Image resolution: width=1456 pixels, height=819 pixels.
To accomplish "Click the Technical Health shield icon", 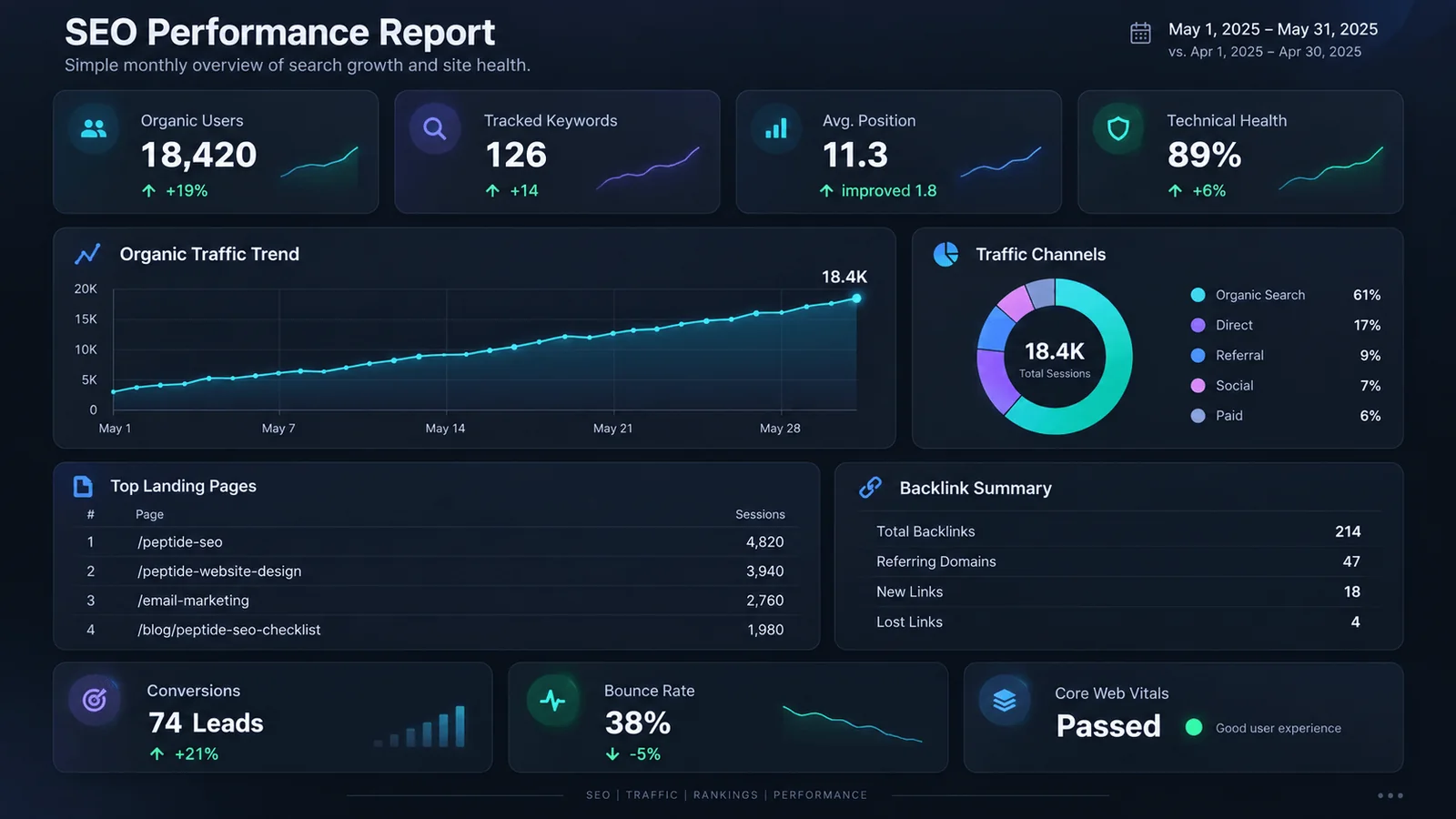I will tap(1118, 129).
